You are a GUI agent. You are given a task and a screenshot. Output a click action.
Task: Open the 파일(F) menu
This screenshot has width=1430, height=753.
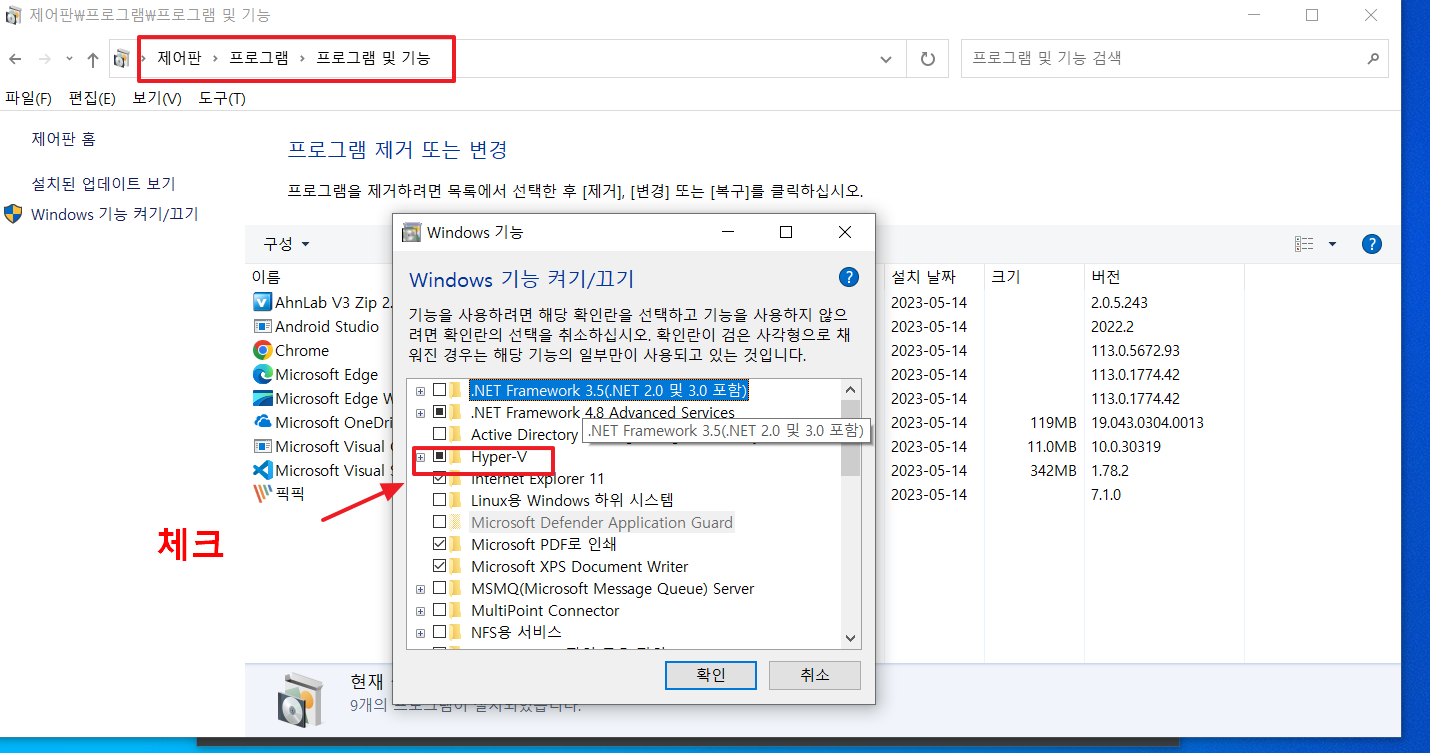tap(28, 98)
